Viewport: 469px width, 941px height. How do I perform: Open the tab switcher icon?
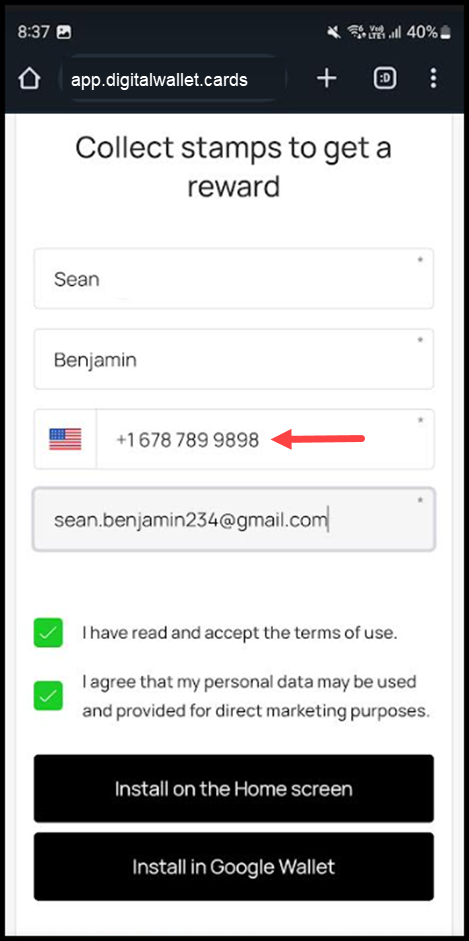pos(385,79)
